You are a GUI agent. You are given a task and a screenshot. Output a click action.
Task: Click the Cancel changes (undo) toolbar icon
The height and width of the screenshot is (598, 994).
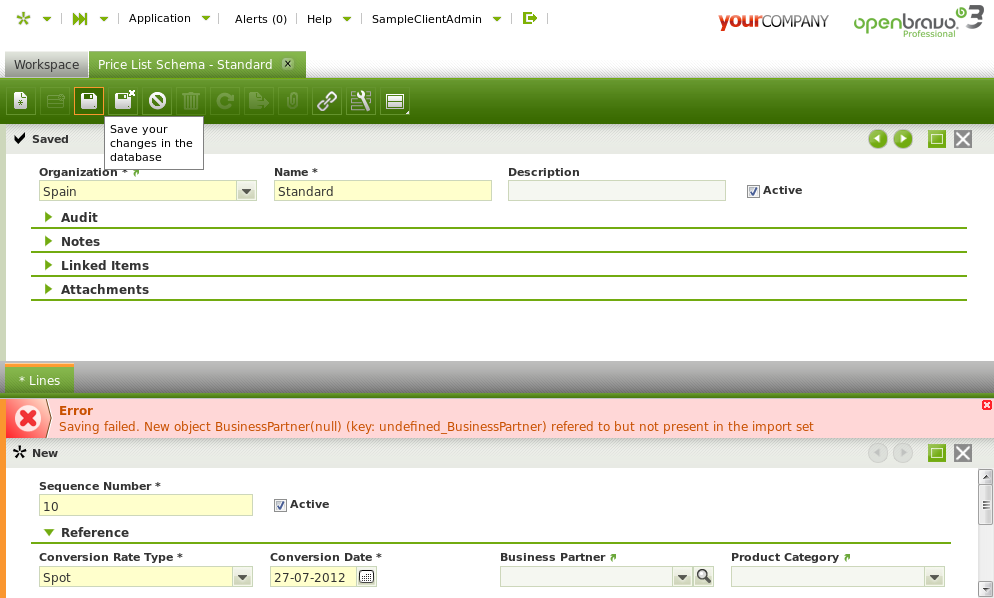(x=157, y=101)
